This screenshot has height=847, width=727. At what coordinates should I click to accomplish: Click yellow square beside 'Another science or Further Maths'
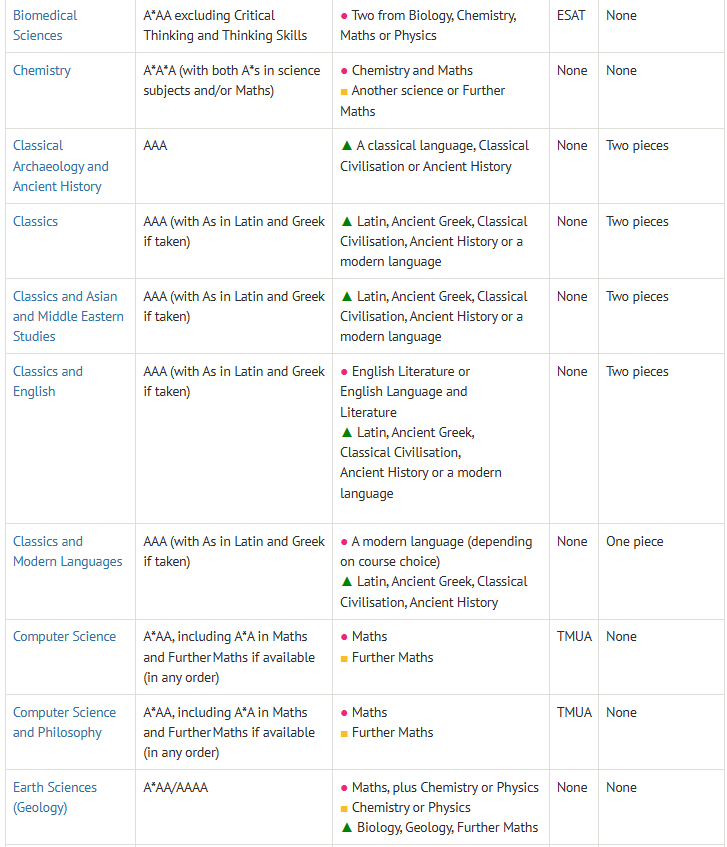(344, 91)
